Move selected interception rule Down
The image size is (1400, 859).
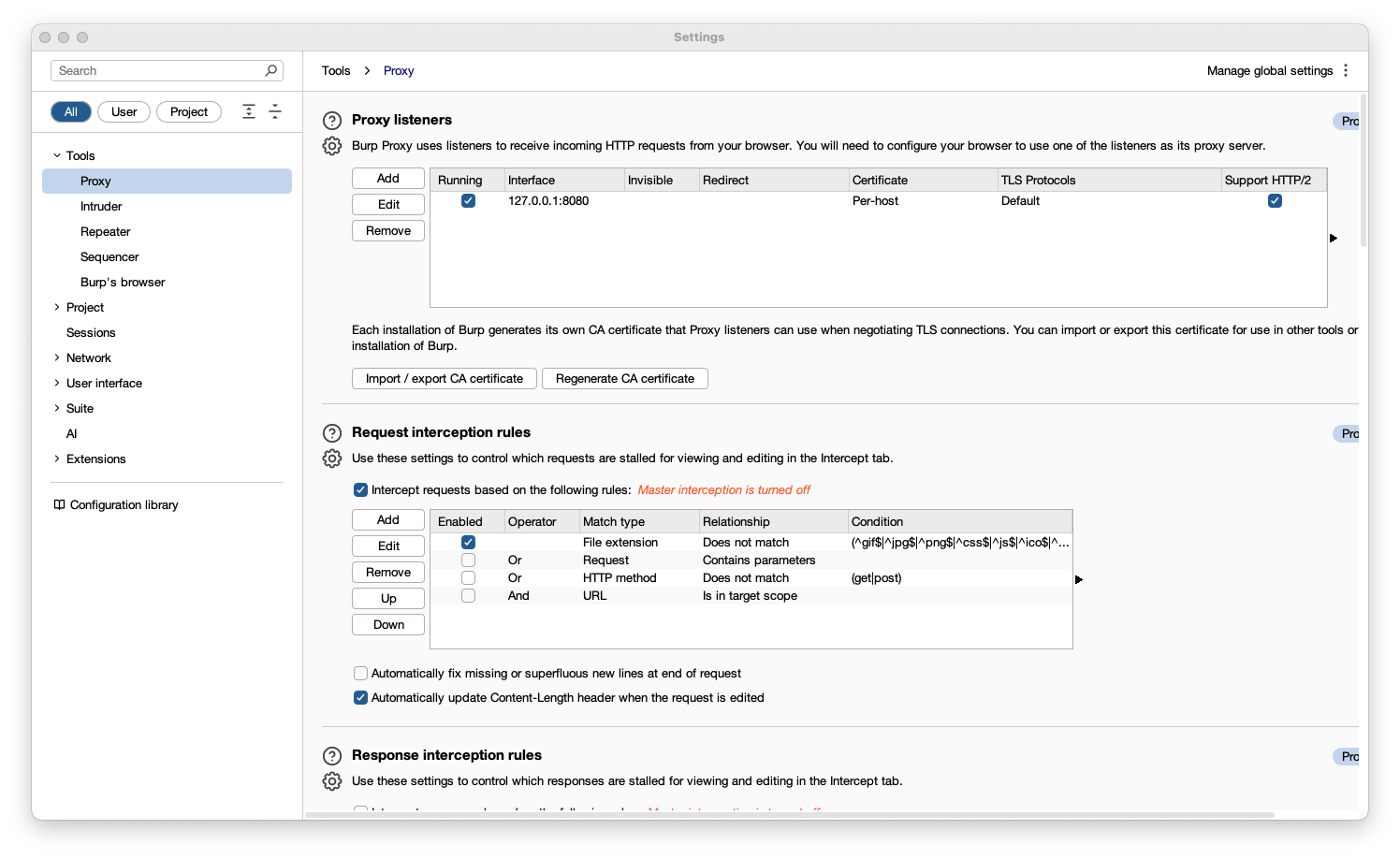click(x=388, y=625)
